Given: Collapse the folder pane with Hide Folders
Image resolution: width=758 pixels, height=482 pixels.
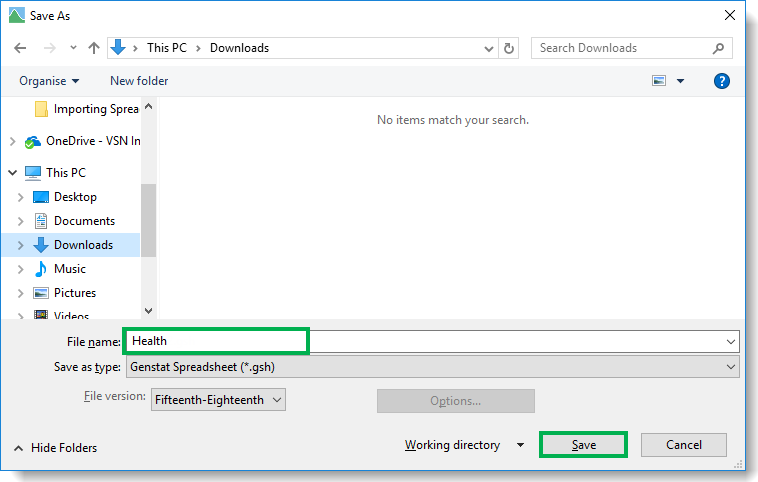Looking at the screenshot, I should click(56, 448).
